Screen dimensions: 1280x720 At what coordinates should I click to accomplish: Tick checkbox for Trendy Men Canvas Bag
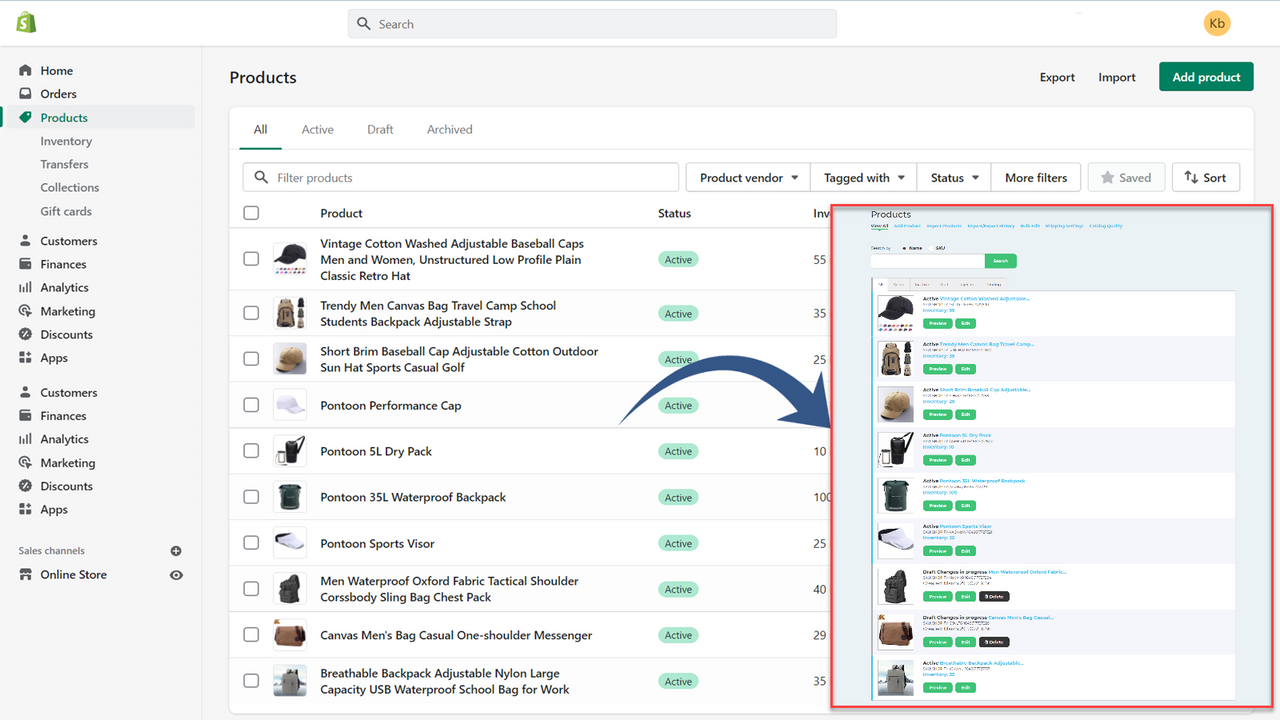251,313
